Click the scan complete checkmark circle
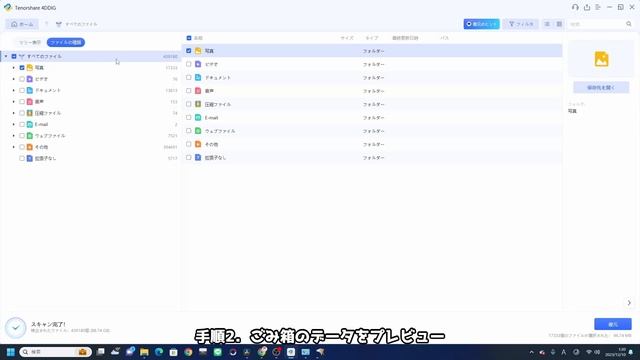Screen dimensions: 640x360 [x=16, y=327]
